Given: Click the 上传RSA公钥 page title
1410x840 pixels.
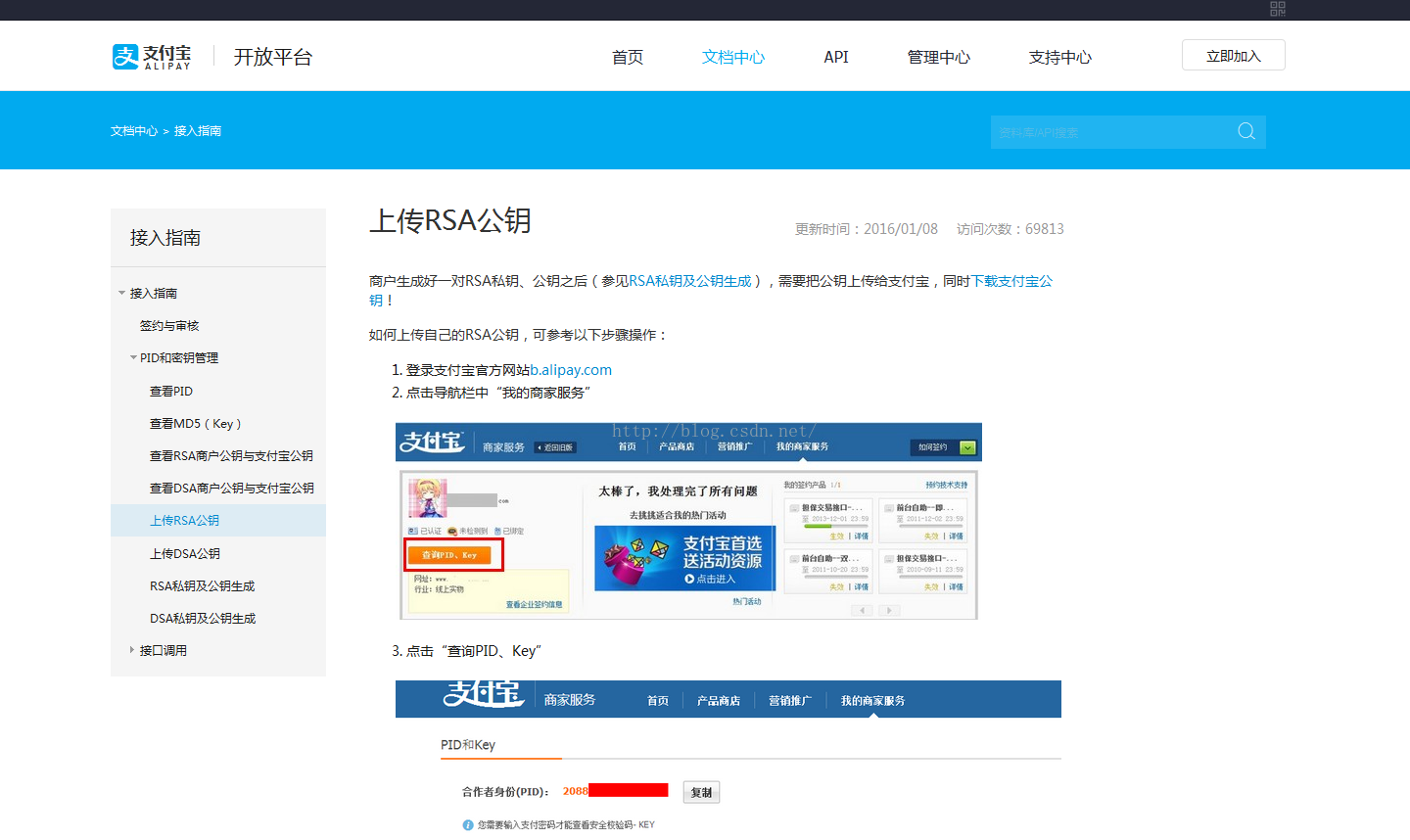Looking at the screenshot, I should click(450, 220).
